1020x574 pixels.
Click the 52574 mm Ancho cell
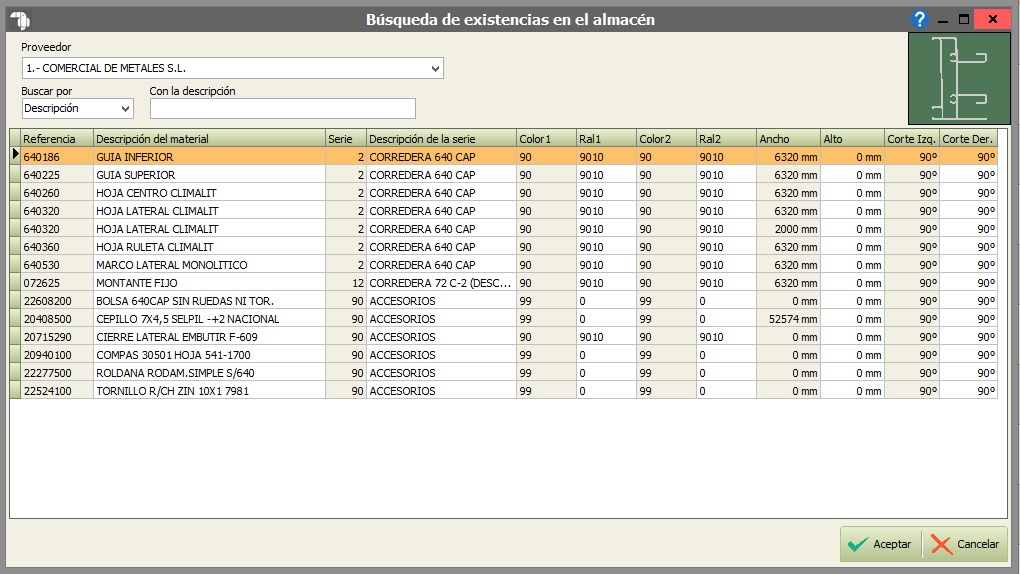[788, 319]
